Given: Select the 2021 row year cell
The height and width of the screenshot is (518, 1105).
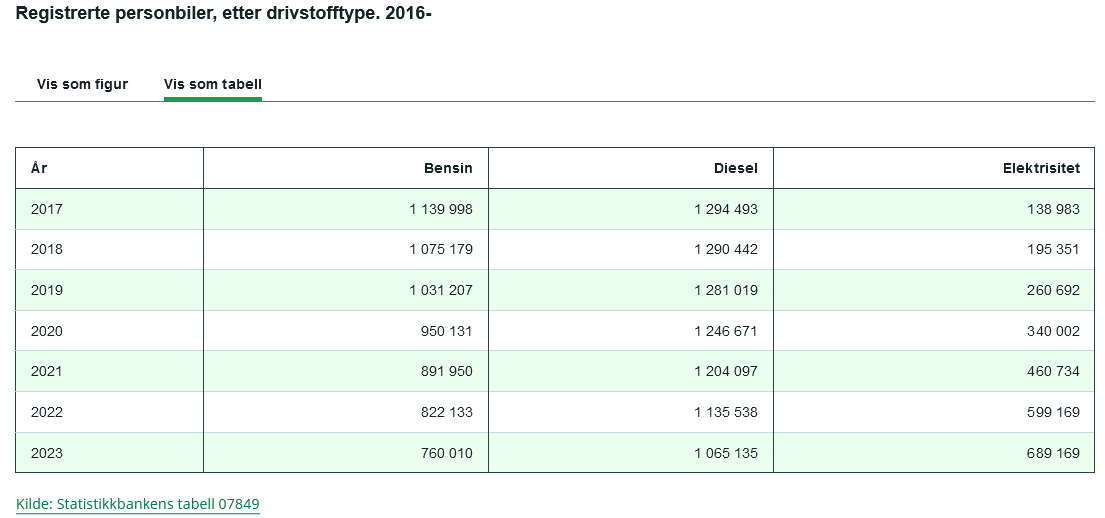Looking at the screenshot, I should tap(109, 371).
